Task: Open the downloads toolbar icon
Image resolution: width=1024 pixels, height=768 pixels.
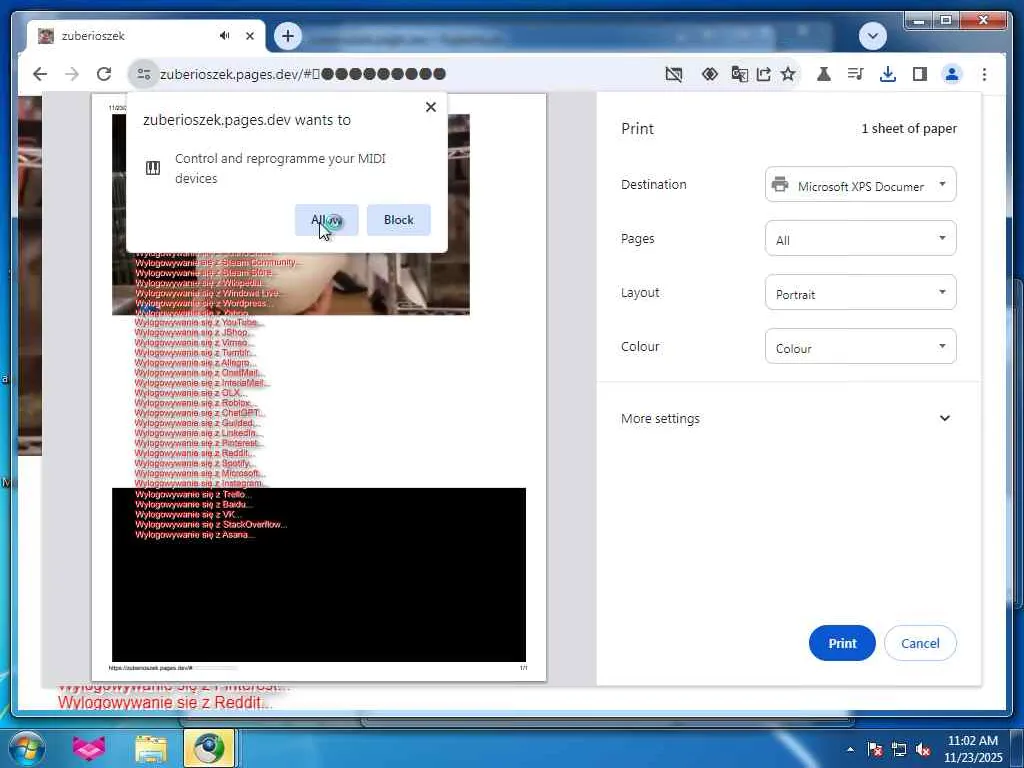Action: [x=888, y=74]
